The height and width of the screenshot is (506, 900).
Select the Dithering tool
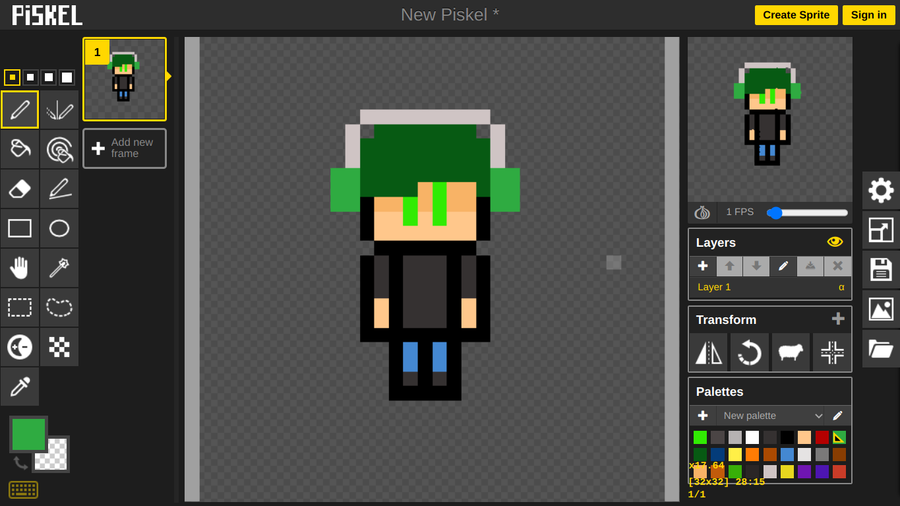[59, 347]
